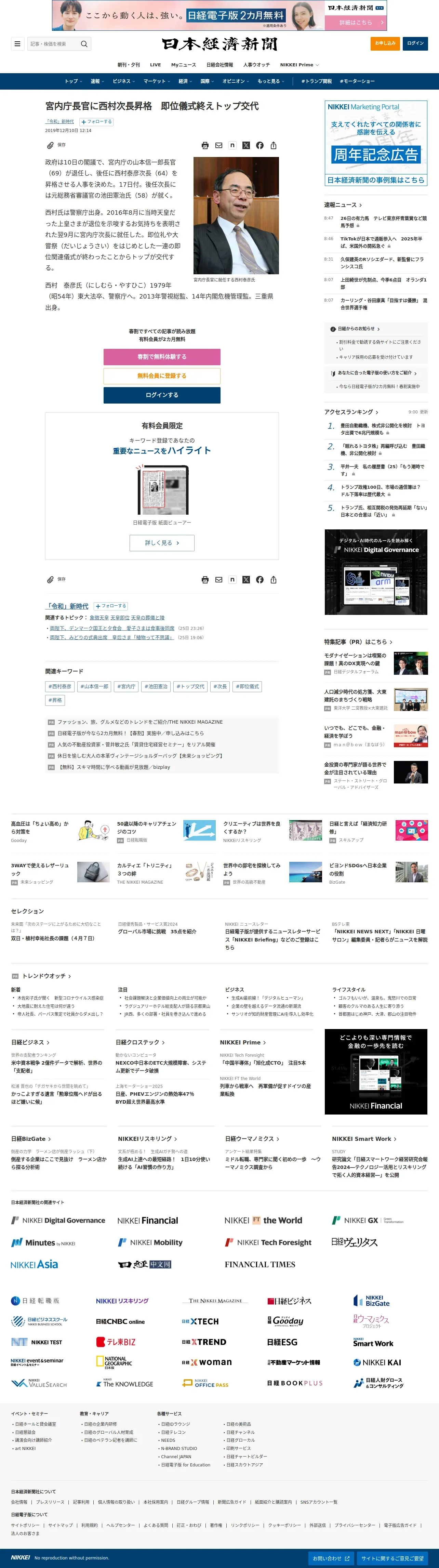Click the 詳しく見る button
Viewport: 439px width, 1568px height.
point(161,542)
